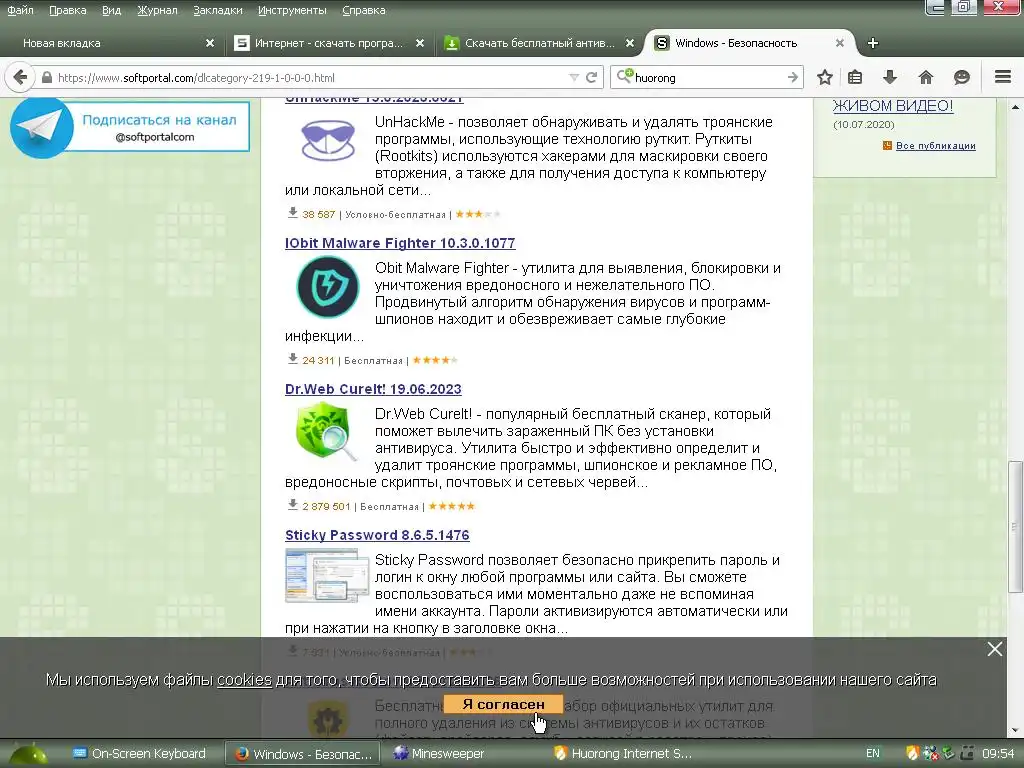1024x768 pixels.
Task: Switch to Minesweeper taskbar item
Action: [x=439, y=754]
